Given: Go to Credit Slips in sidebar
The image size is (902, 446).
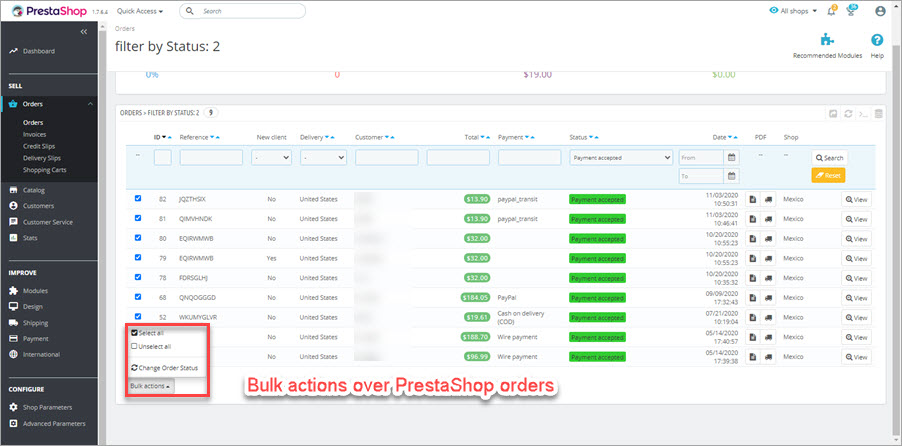Looking at the screenshot, I should click(39, 146).
